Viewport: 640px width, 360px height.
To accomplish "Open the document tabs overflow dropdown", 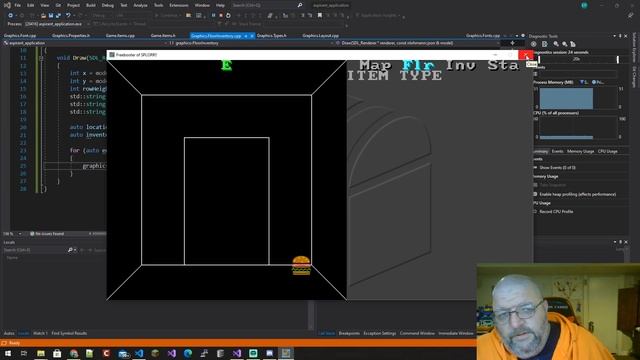I will coord(517,36).
